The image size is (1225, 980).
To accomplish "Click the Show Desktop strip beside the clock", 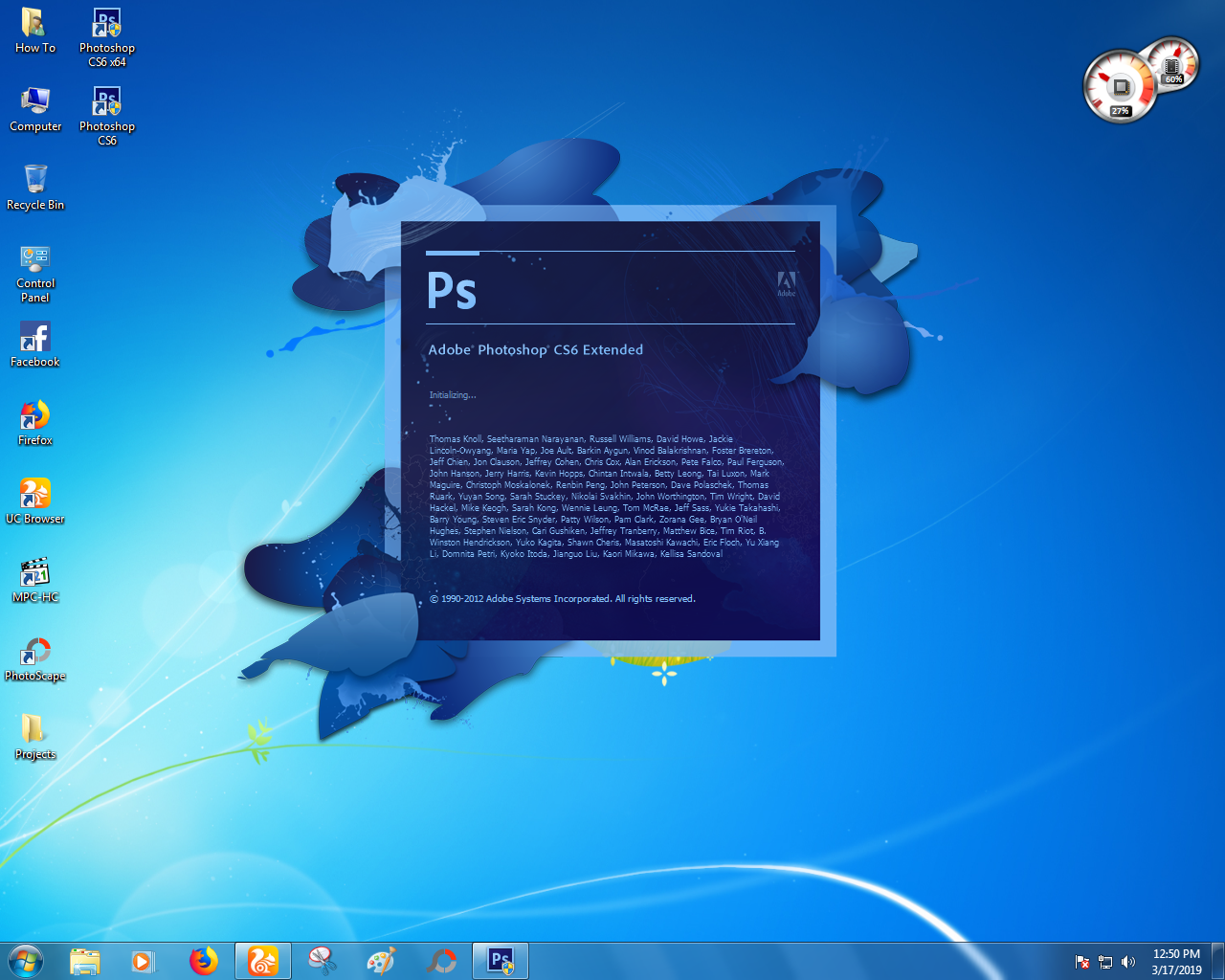I will pos(1217,961).
